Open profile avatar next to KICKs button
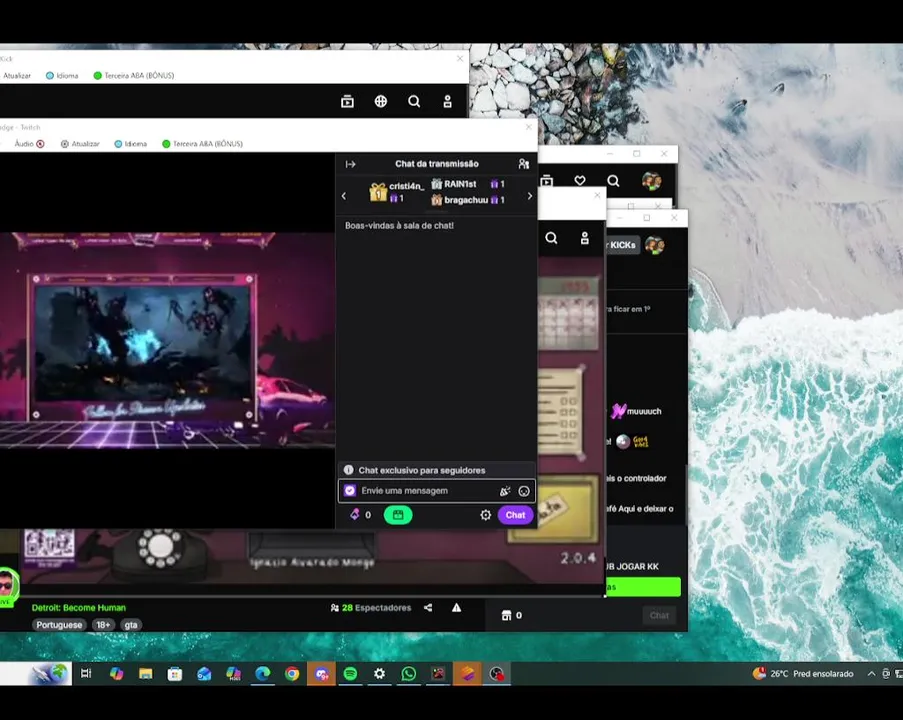Screen dimensions: 903x720 tap(655, 245)
